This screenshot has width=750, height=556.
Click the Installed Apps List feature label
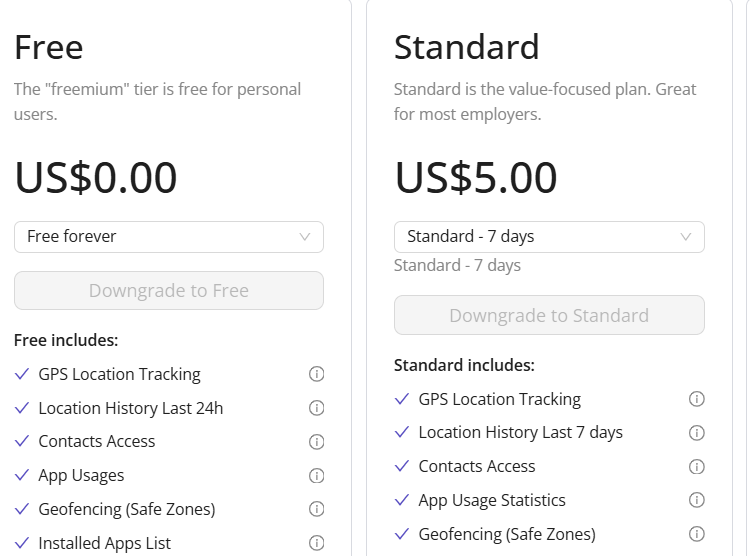point(105,543)
